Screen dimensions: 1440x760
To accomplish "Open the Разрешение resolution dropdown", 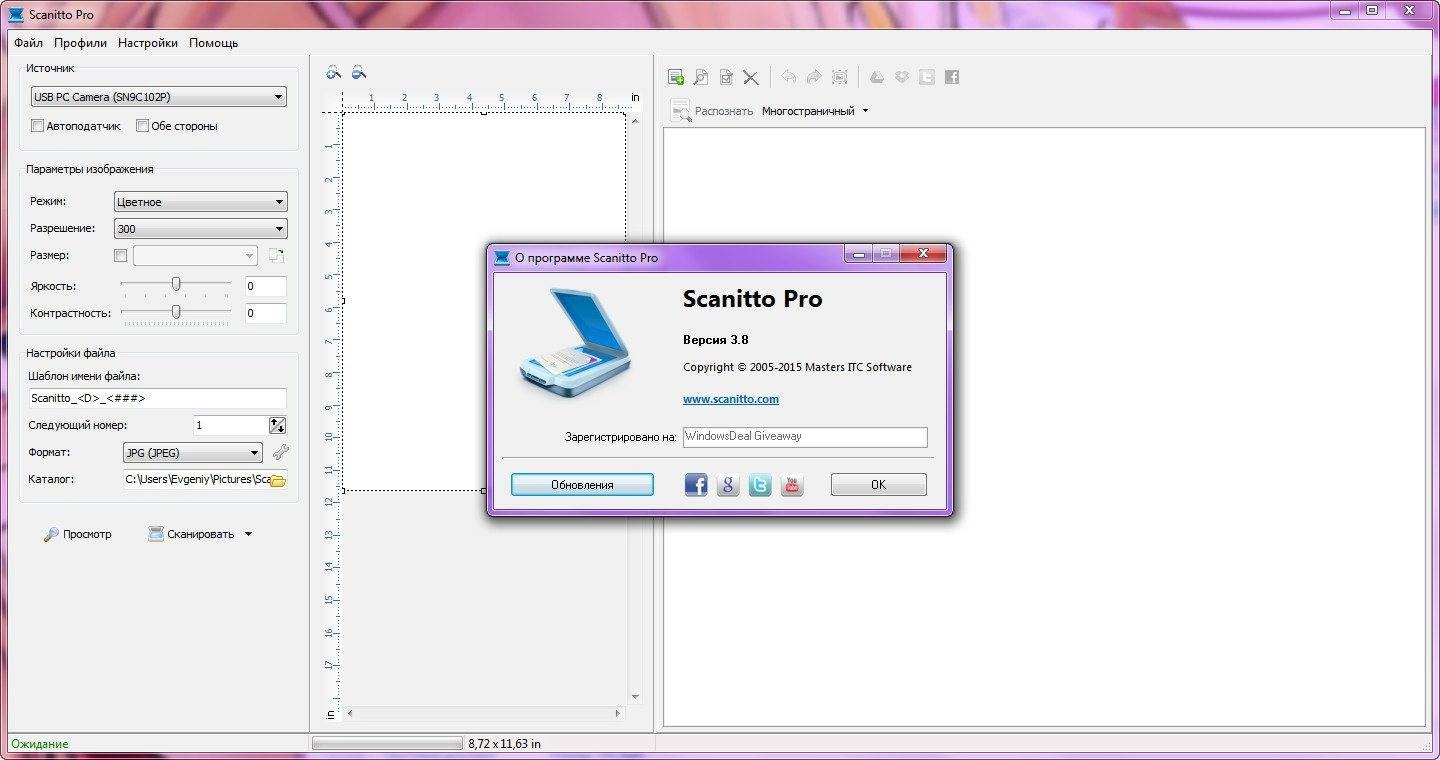I will (x=200, y=229).
